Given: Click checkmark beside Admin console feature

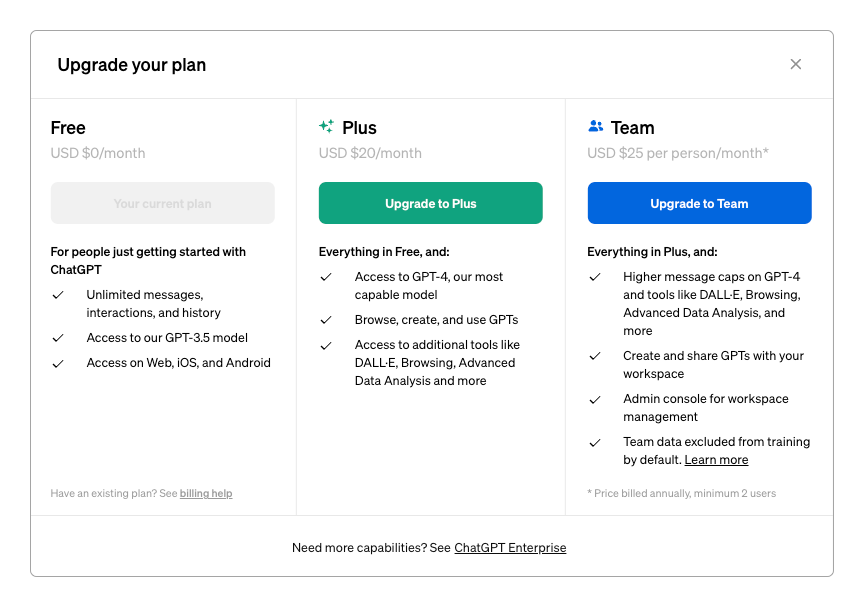Looking at the screenshot, I should tap(595, 399).
